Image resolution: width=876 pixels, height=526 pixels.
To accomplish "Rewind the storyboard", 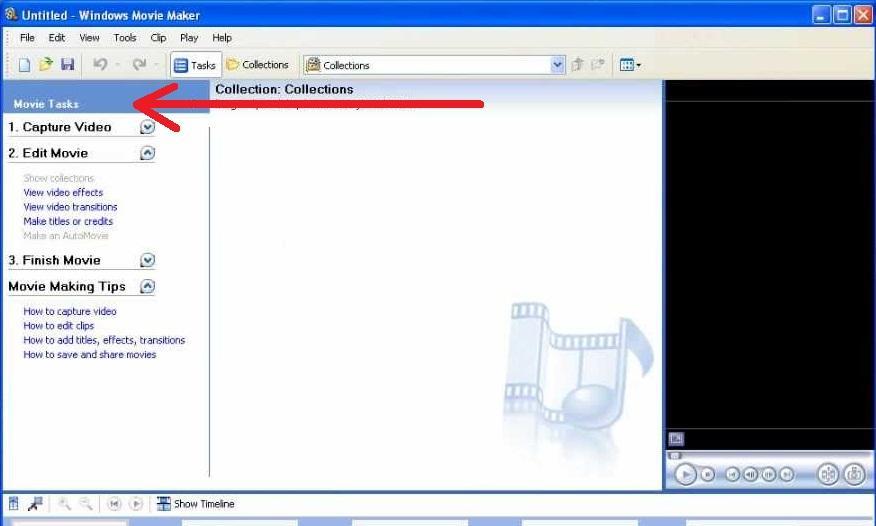I will pos(114,504).
